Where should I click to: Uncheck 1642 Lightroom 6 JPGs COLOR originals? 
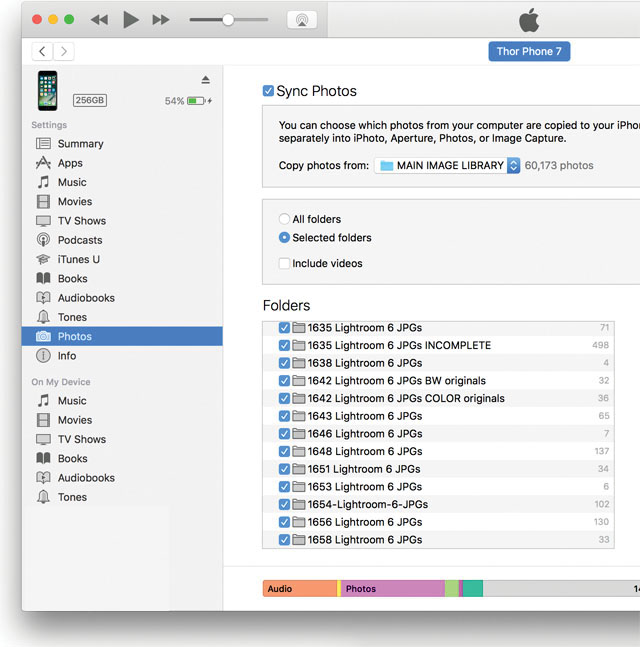pyautogui.click(x=284, y=398)
